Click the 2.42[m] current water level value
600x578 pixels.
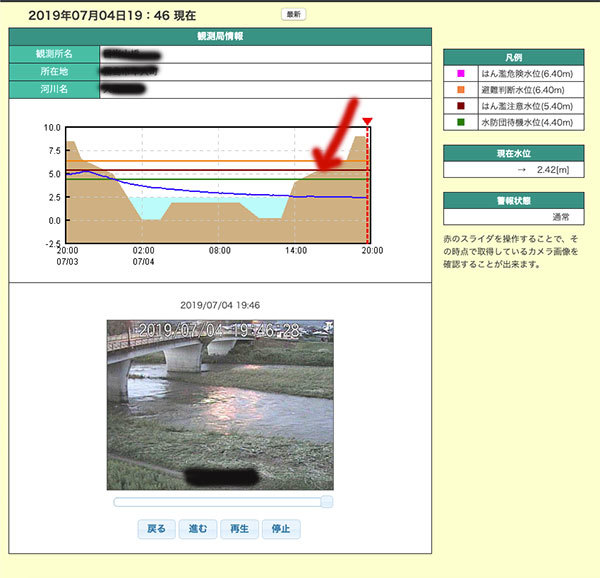[x=557, y=170]
